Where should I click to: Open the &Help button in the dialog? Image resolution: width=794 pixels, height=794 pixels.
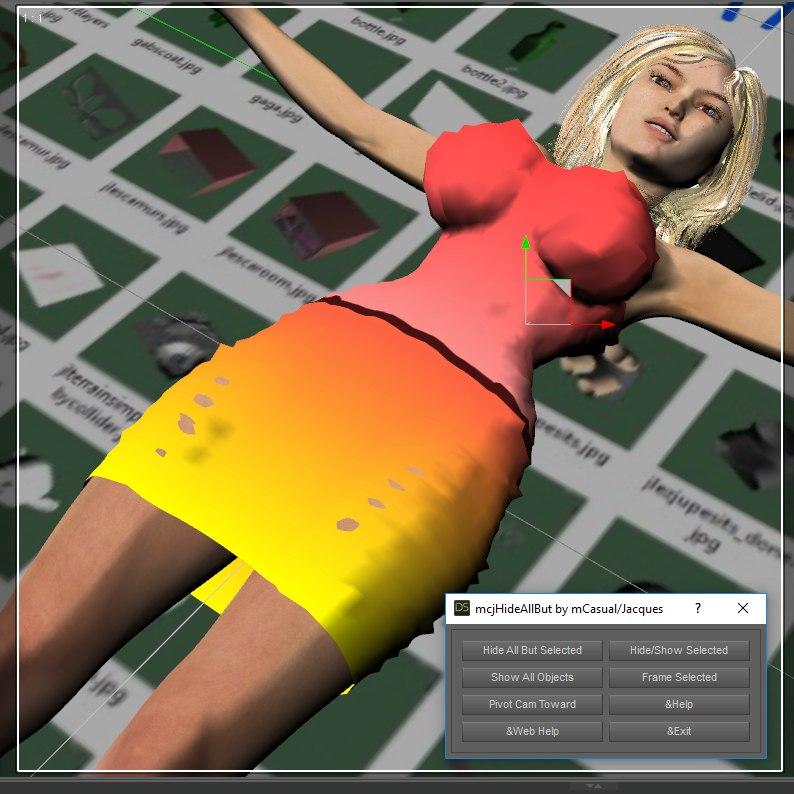[x=679, y=704]
